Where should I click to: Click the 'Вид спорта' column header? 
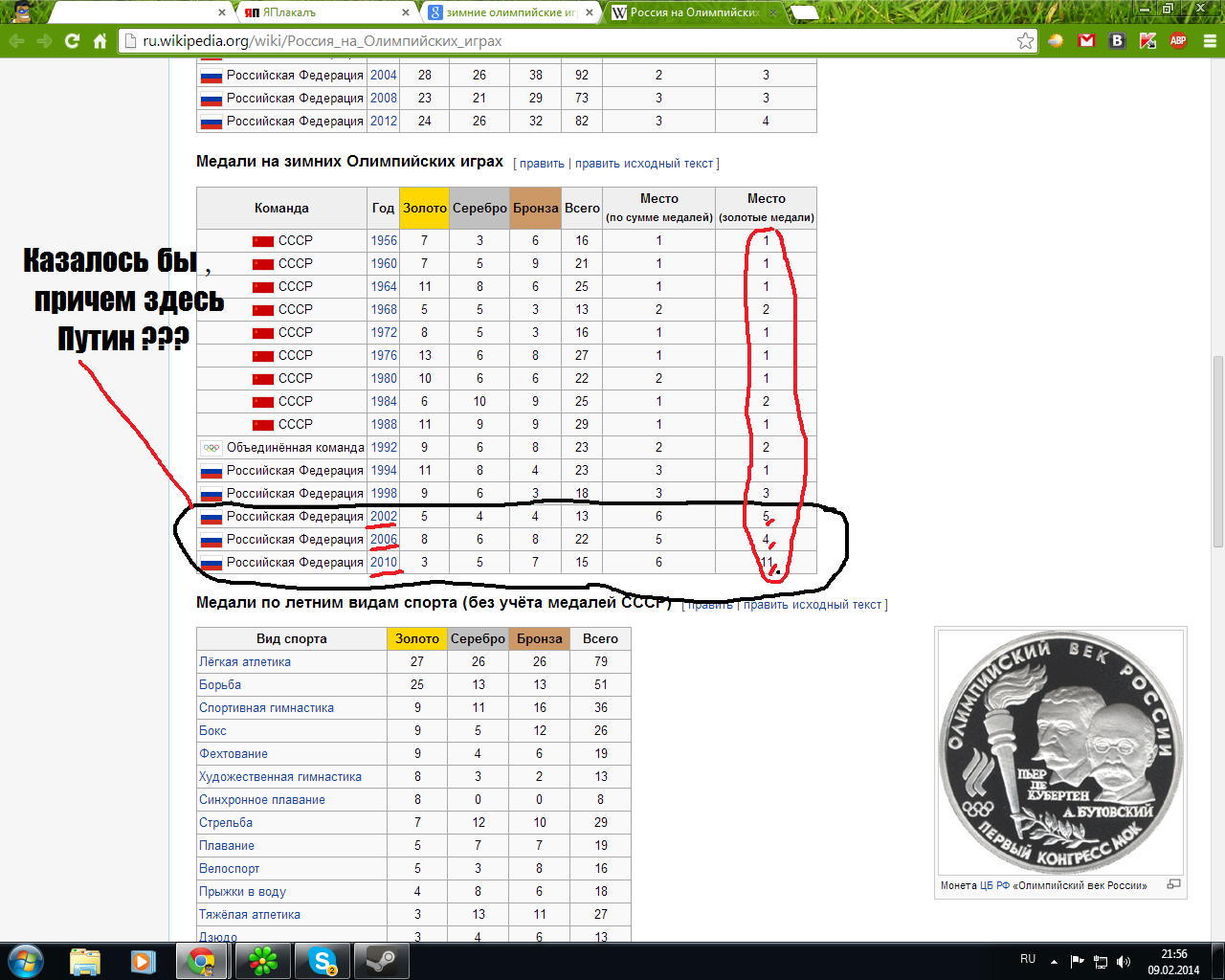tap(292, 639)
